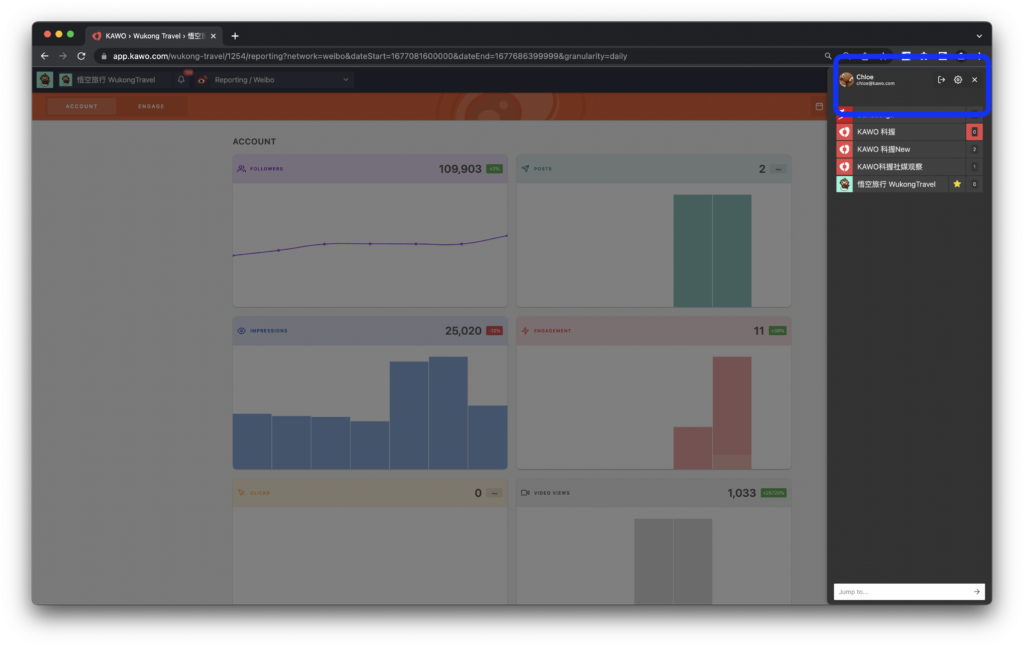The height and width of the screenshot is (647, 1024).
Task: Click the Impressions card header
Action: pyautogui.click(x=370, y=331)
